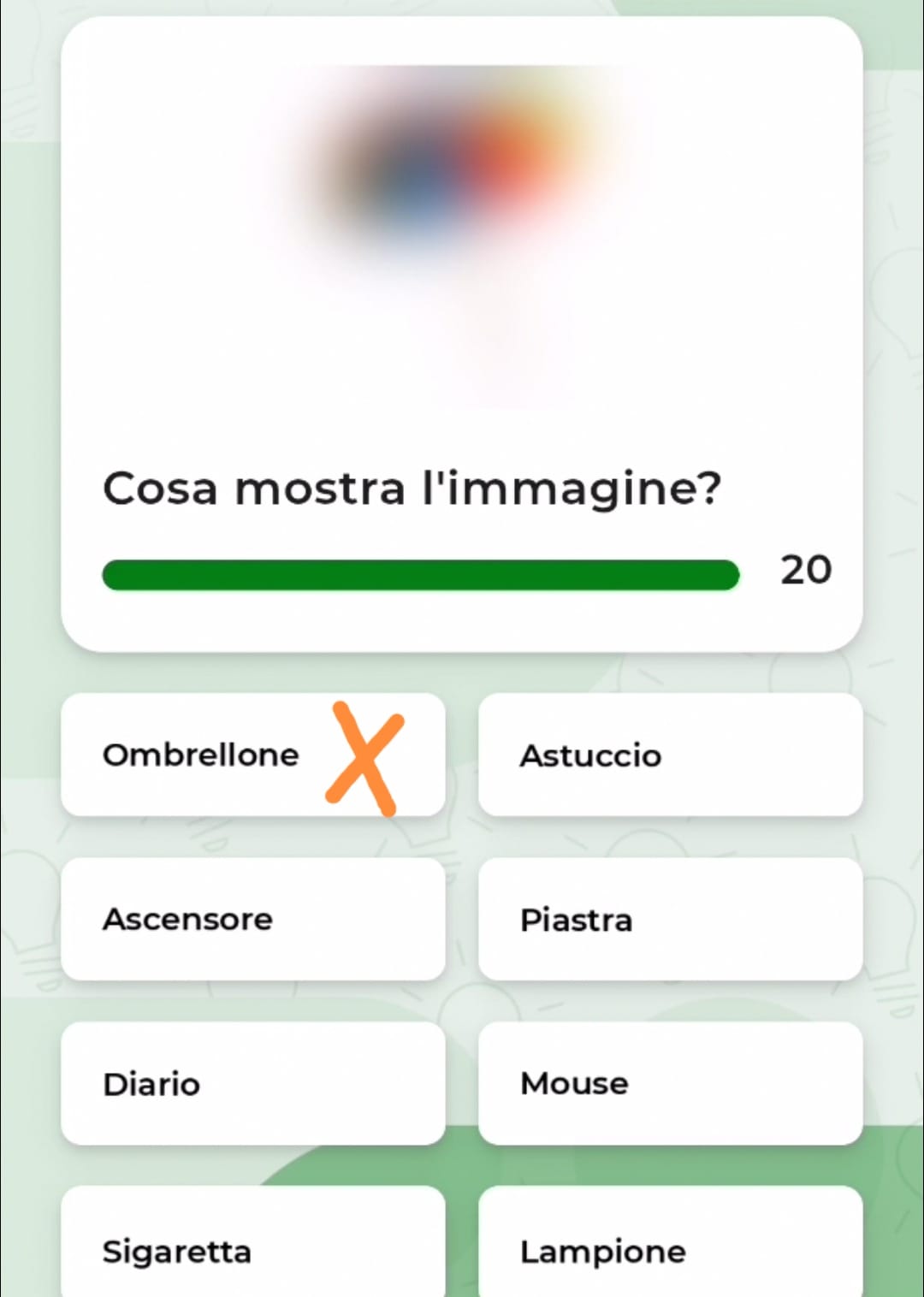The width and height of the screenshot is (924, 1297).
Task: Click the word "Cosa" in the question
Action: [x=160, y=489]
